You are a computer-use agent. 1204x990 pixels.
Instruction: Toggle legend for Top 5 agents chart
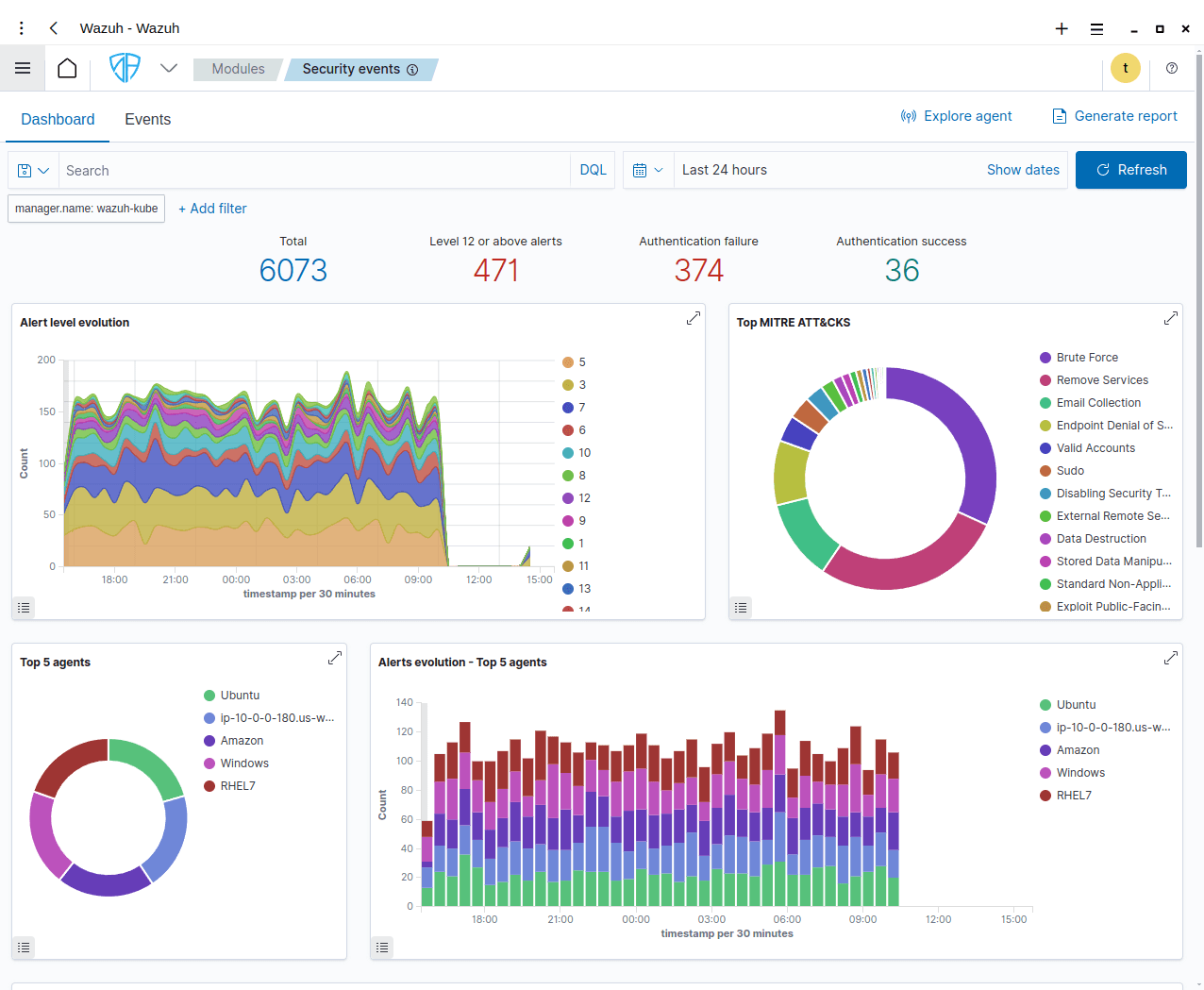pyautogui.click(x=25, y=948)
